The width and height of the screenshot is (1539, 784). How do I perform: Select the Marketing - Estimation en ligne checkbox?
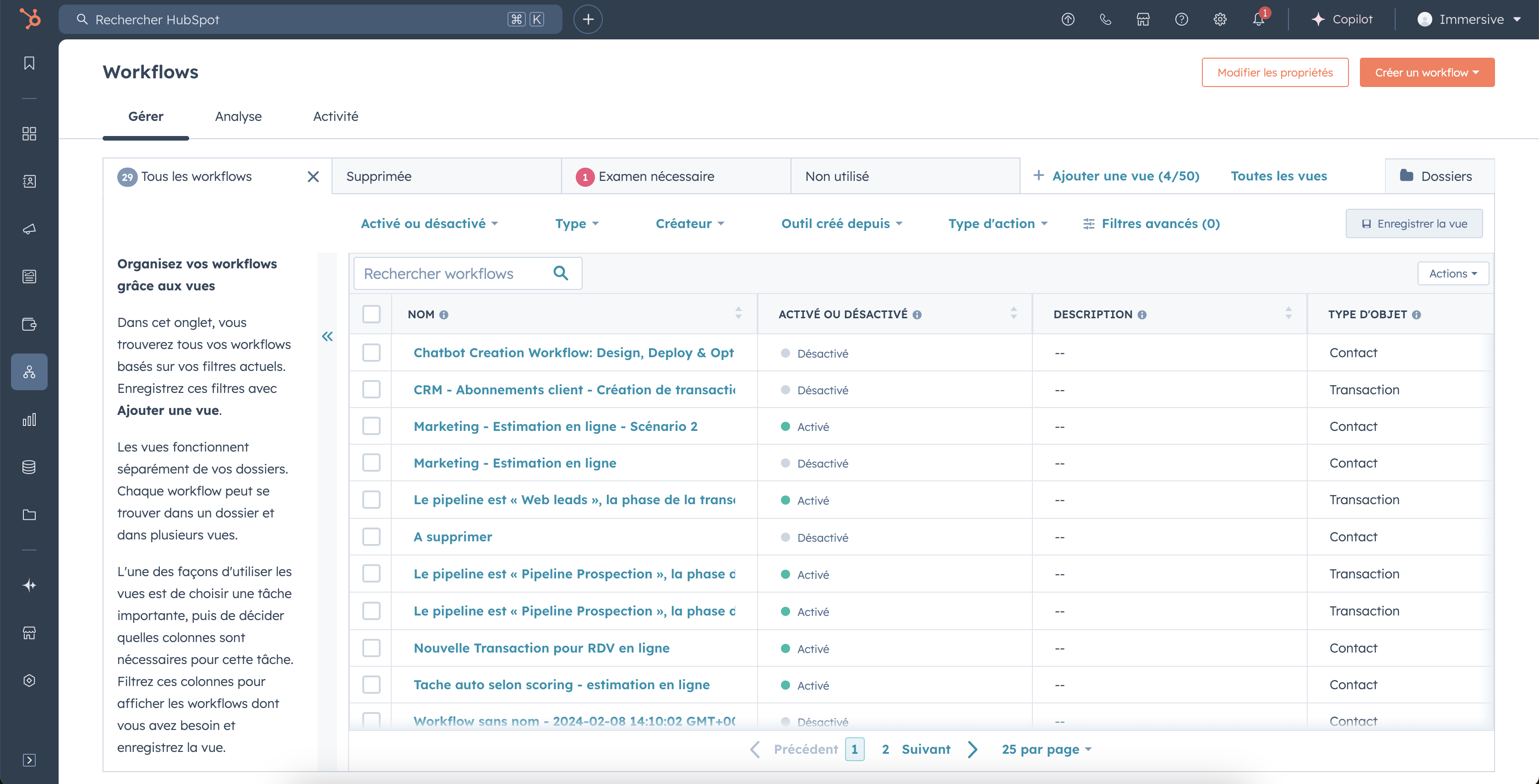point(371,463)
